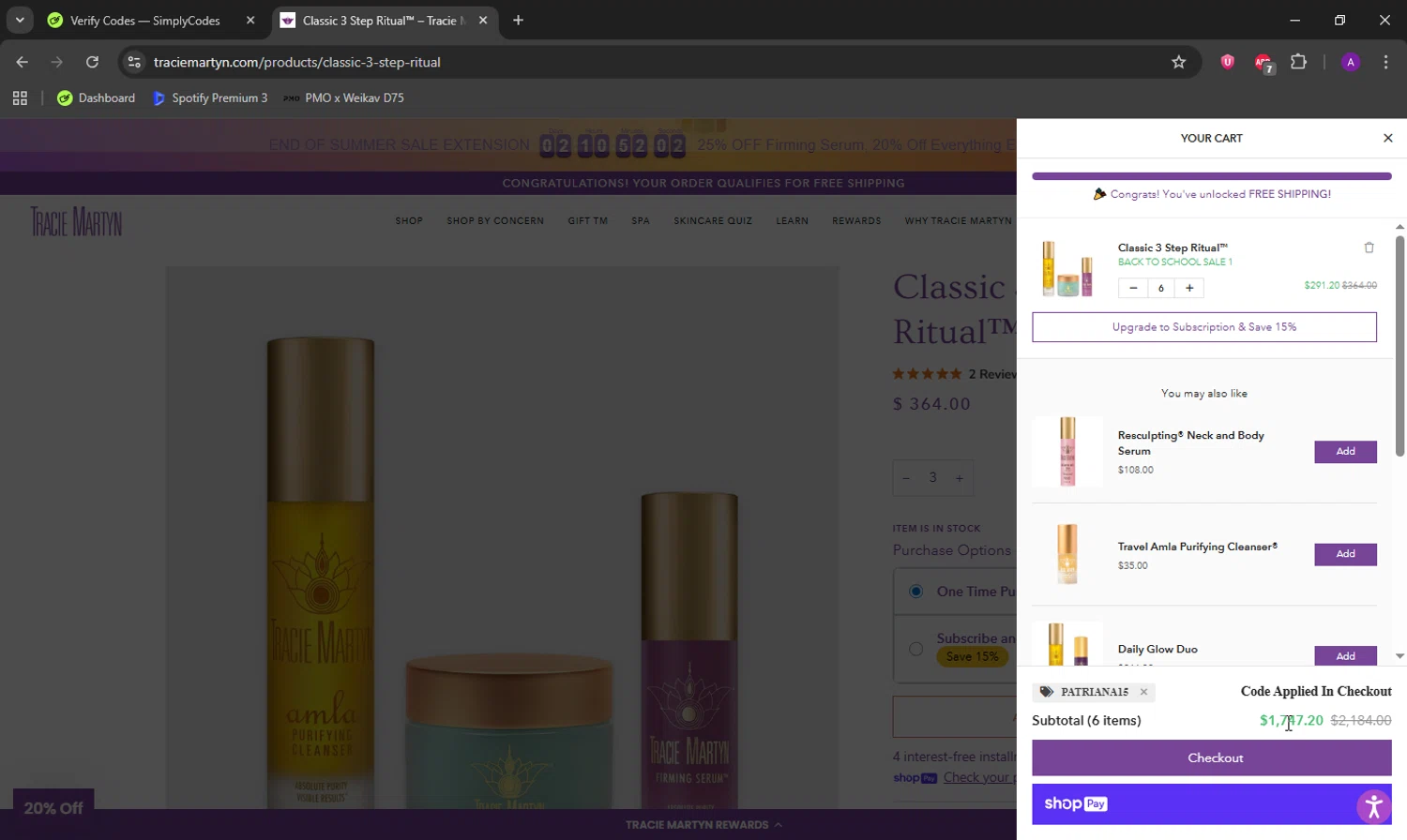Open the Classic 3 Step Ritual cart thumbnail
Screen dimensions: 1407x840
click(1067, 268)
